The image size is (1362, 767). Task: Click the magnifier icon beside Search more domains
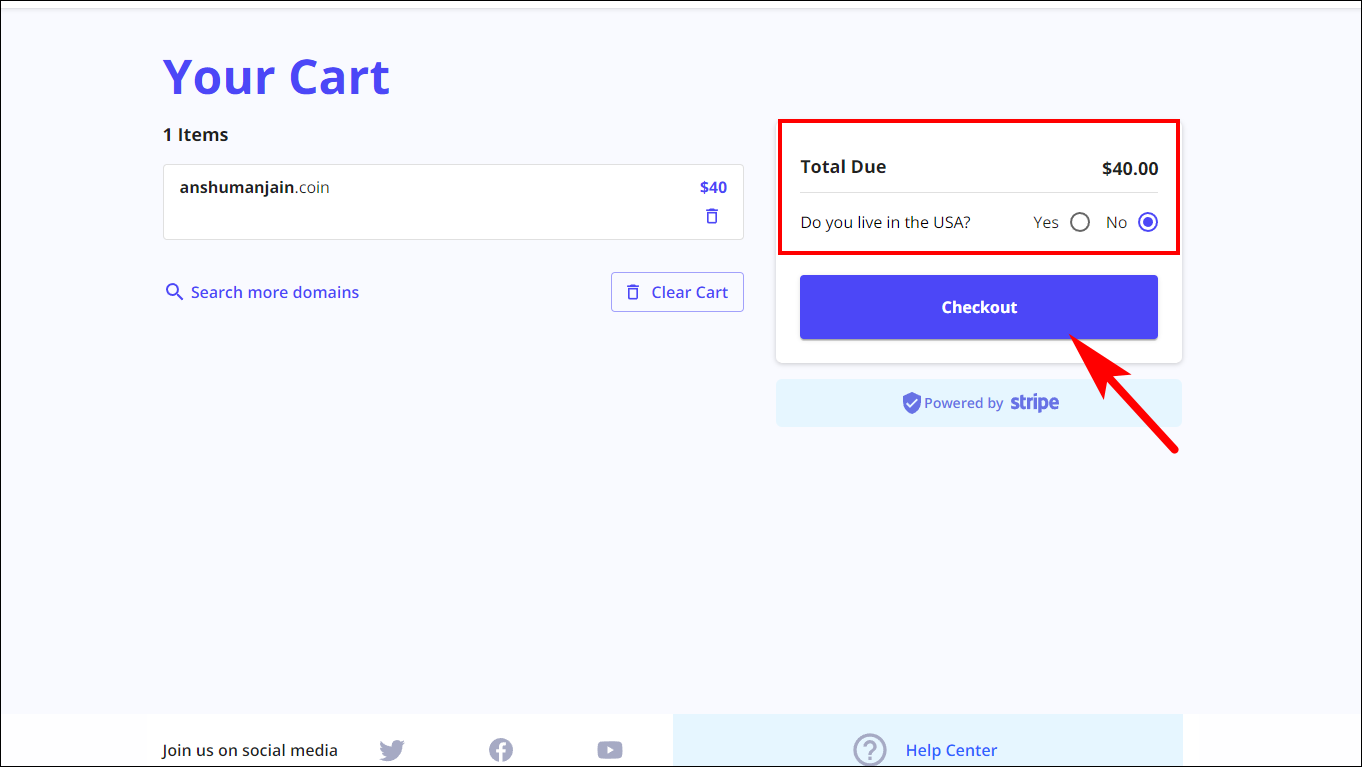(x=174, y=292)
